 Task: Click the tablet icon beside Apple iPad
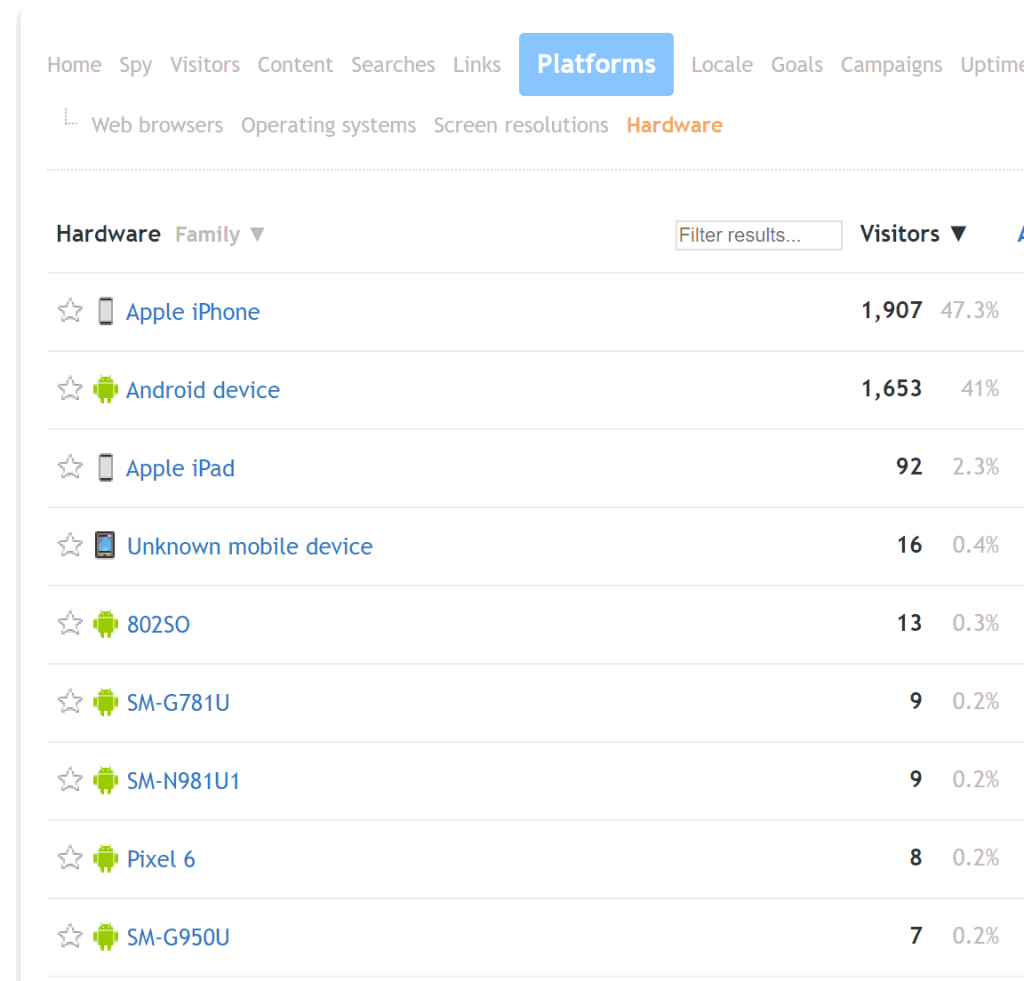coord(105,468)
